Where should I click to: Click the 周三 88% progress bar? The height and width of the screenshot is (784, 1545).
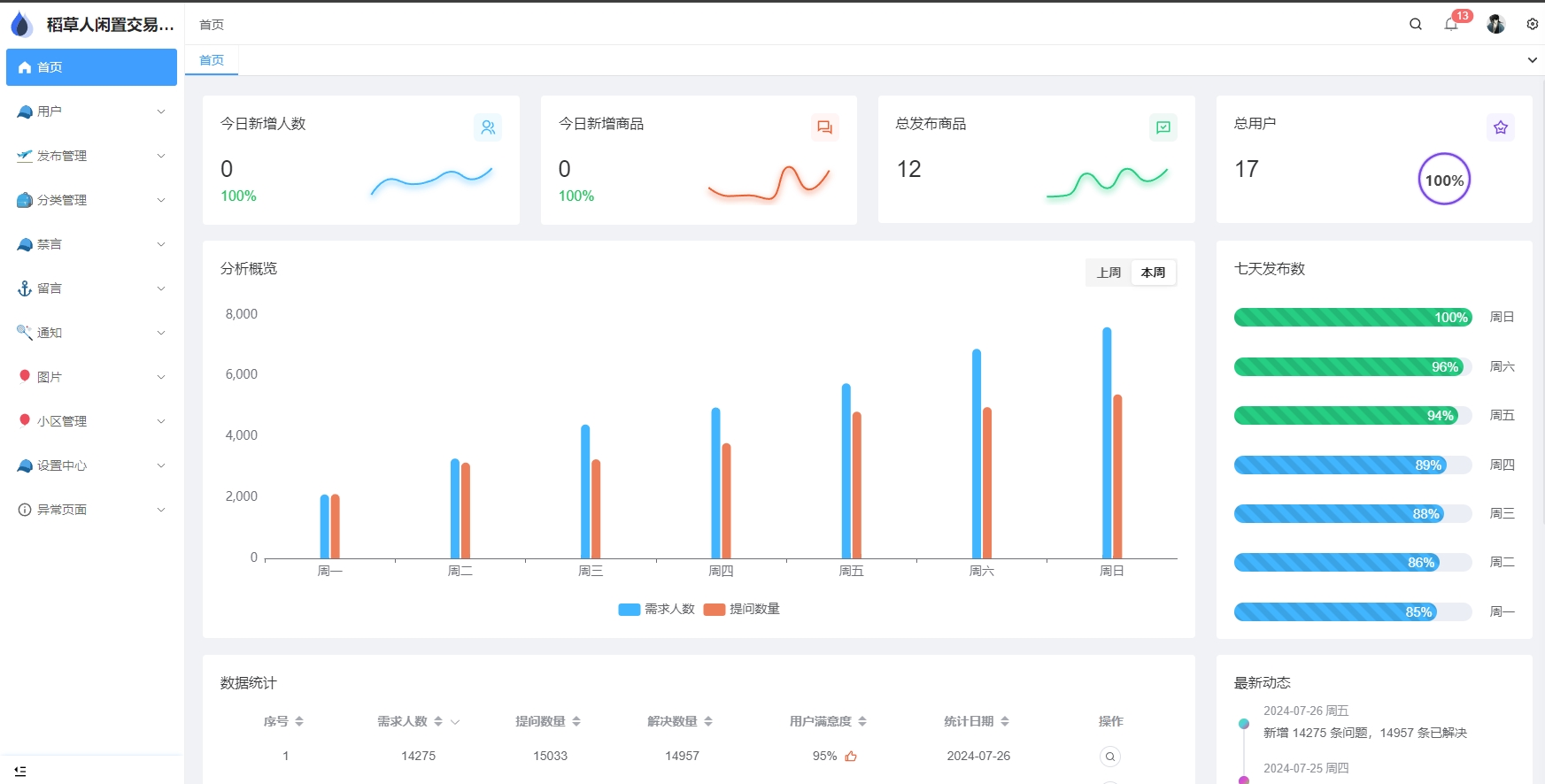coord(1353,513)
